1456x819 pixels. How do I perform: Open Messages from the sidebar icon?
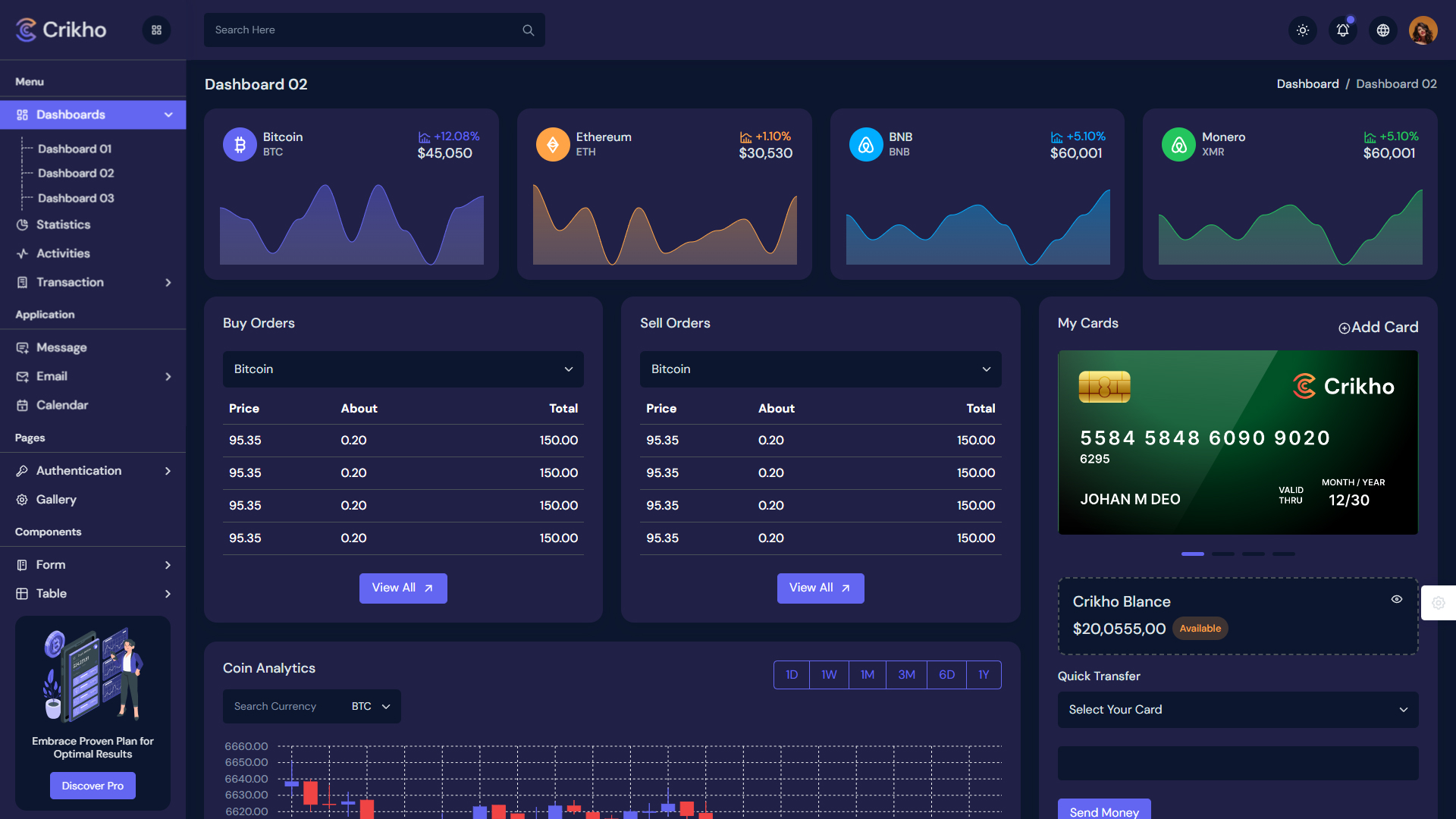coord(23,347)
